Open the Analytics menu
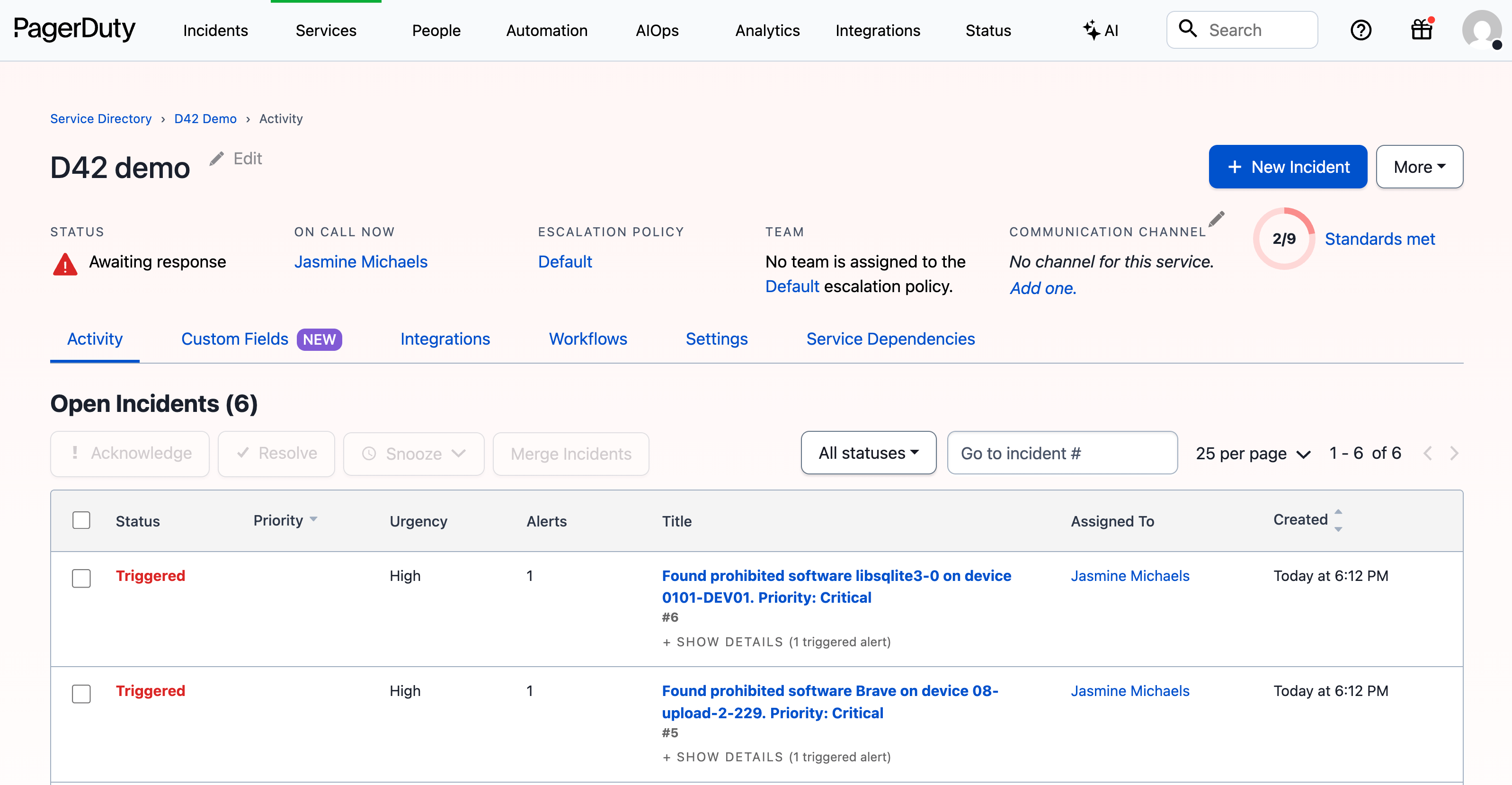 click(767, 30)
